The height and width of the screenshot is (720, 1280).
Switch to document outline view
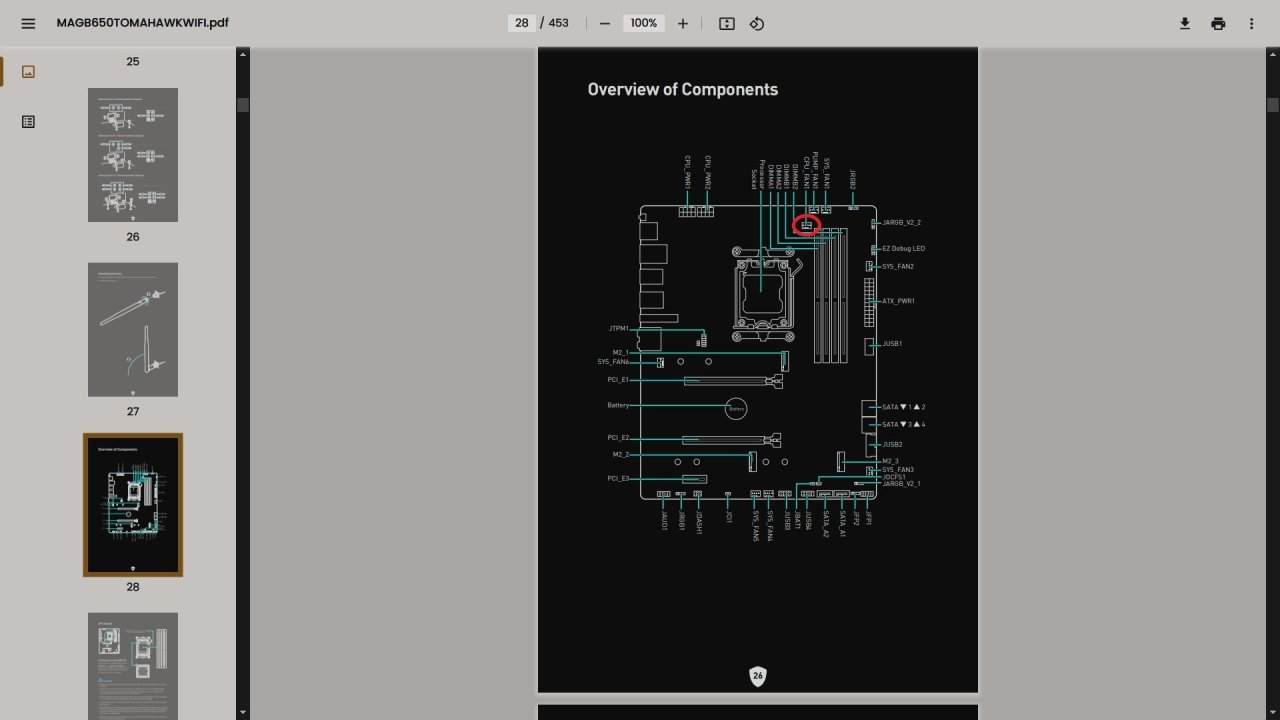[28, 122]
